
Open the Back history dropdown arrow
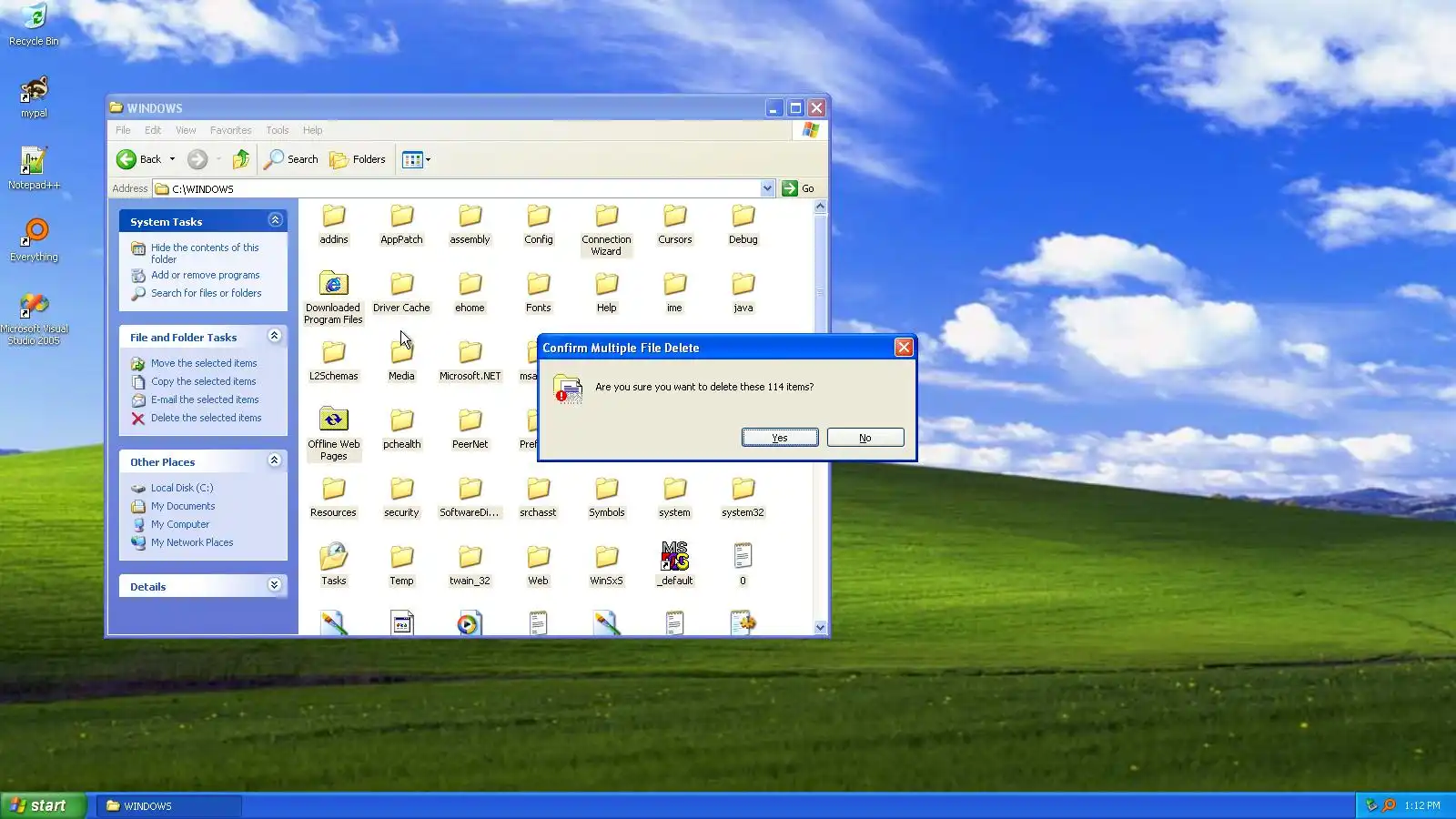(172, 159)
